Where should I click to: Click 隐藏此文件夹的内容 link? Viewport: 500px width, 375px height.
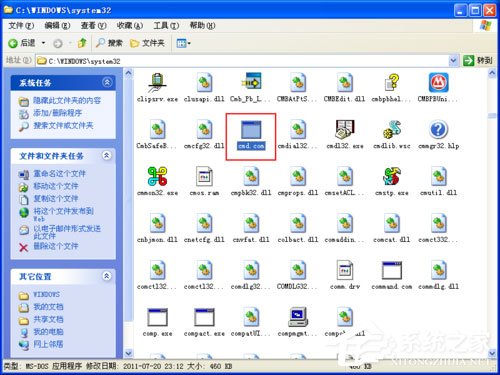67,100
